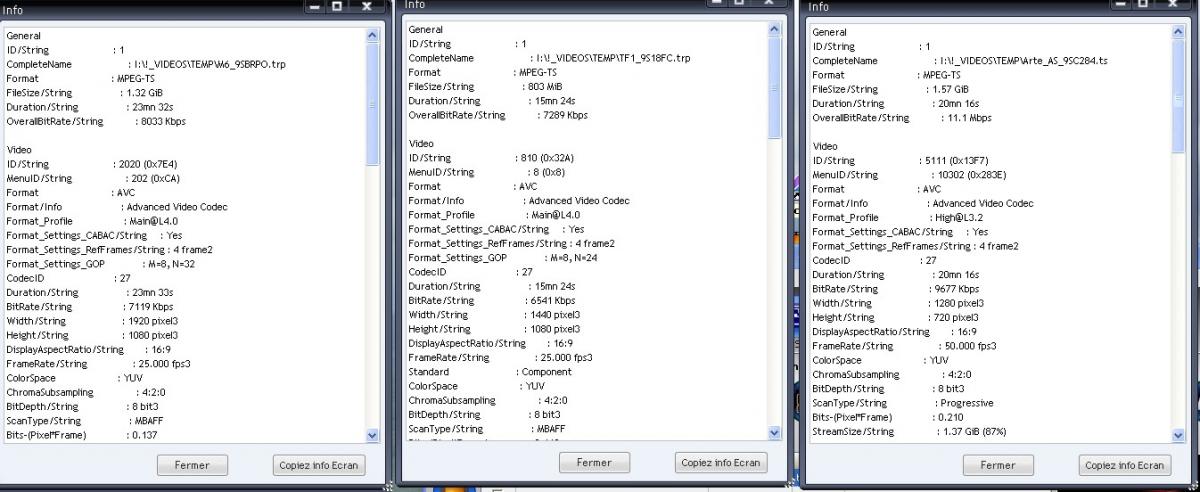
Task: Click Fermer in the W6_9SBRPO.trp Info window
Action: tap(192, 465)
